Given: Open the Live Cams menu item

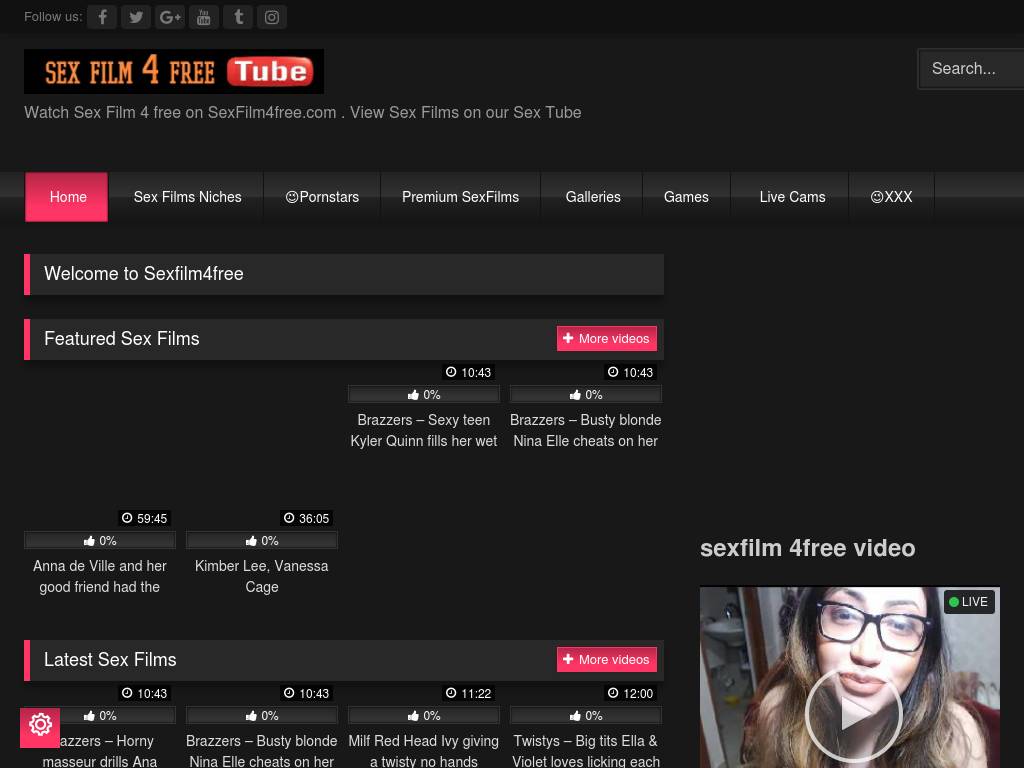Looking at the screenshot, I should tap(792, 197).
